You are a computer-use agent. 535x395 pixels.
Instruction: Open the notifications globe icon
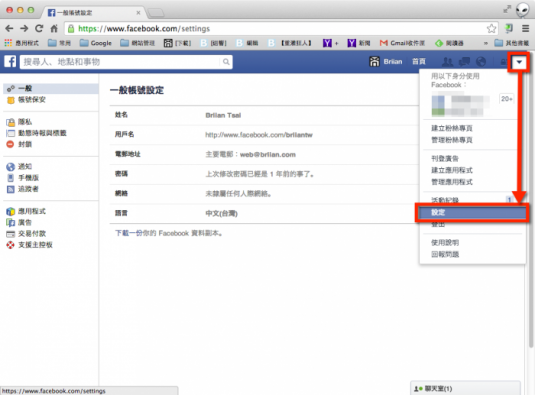481,62
